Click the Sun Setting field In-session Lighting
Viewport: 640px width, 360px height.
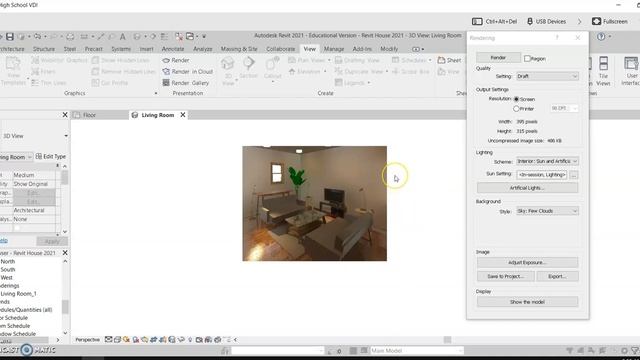[542, 175]
